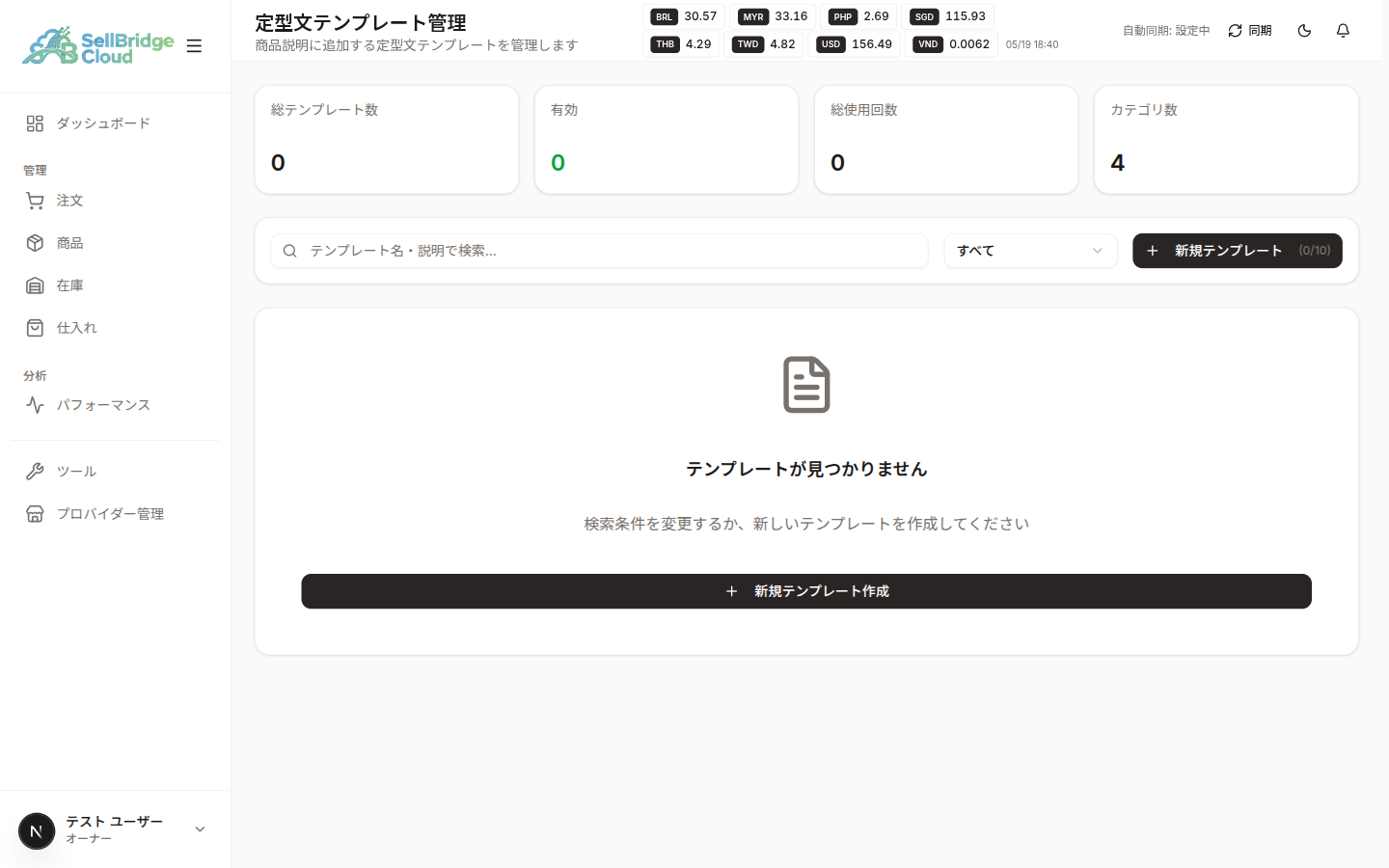Click the SellBridge Cloud logo
This screenshot has height=868, width=1389.
pyautogui.click(x=98, y=45)
